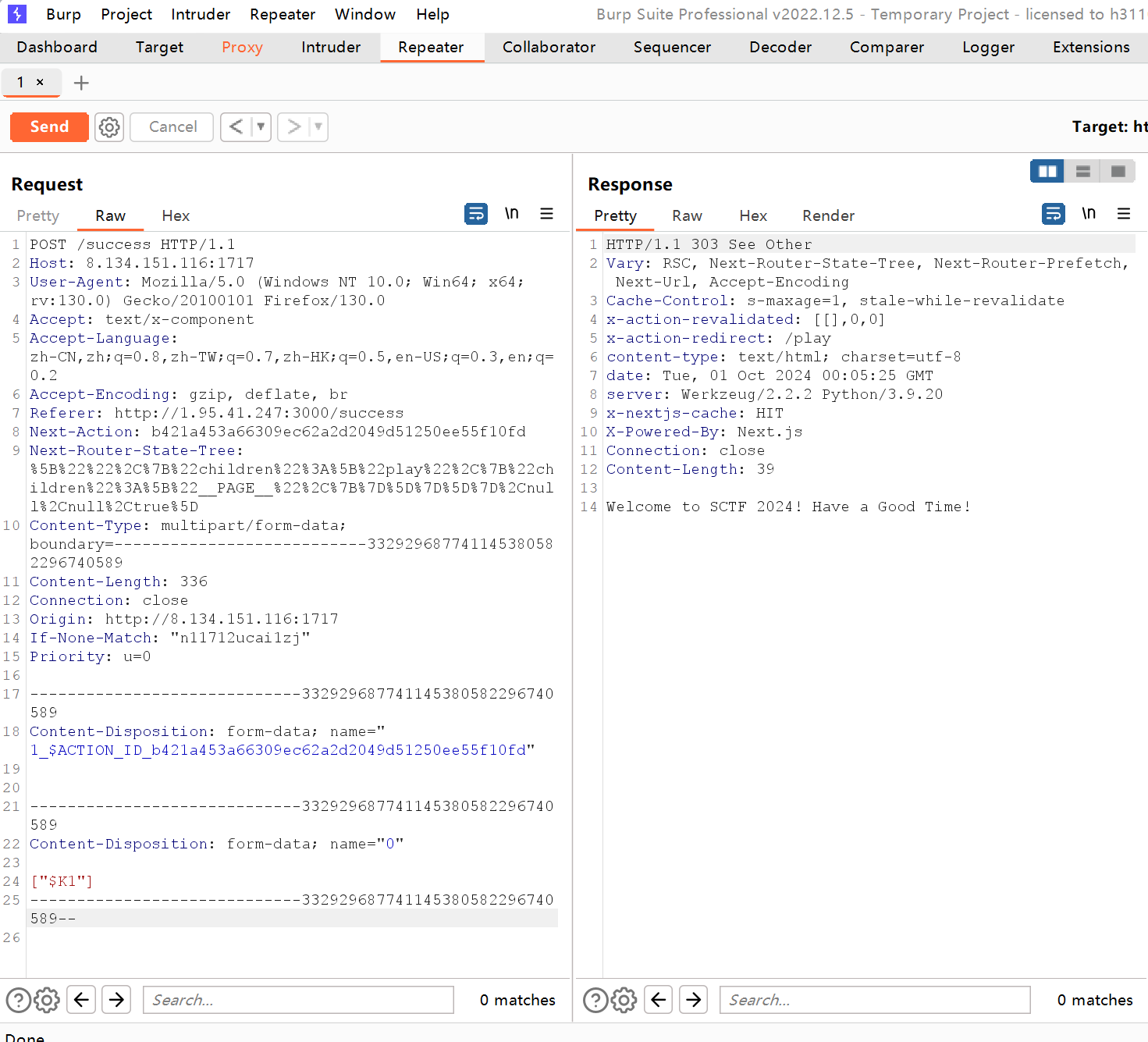Image resolution: width=1148 pixels, height=1042 pixels.
Task: Send the request
Action: [x=49, y=127]
